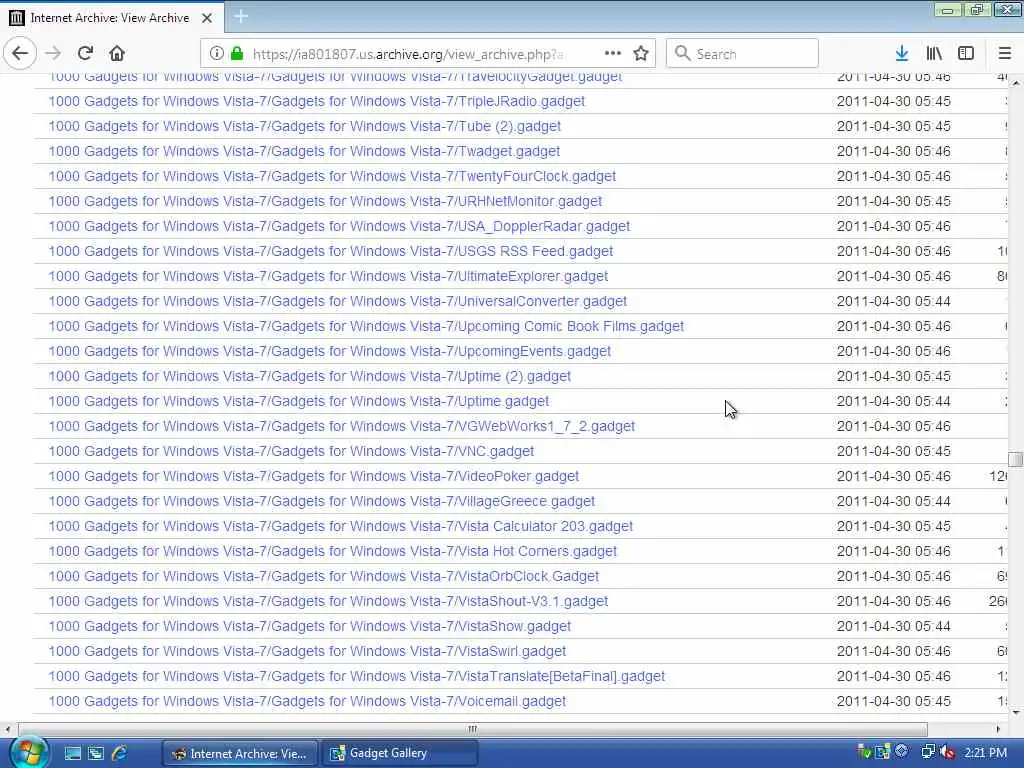Switch to Gadget Gallery taskbar window
Viewport: 1024px width, 768px height.
399,754
